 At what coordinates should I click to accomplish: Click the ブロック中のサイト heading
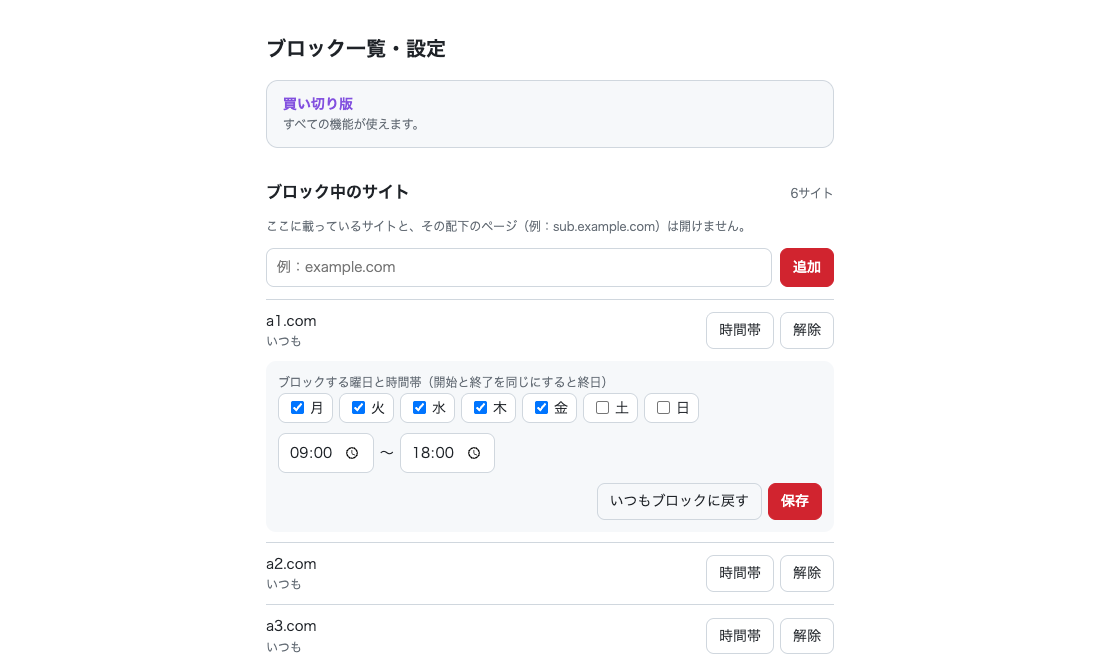(337, 192)
